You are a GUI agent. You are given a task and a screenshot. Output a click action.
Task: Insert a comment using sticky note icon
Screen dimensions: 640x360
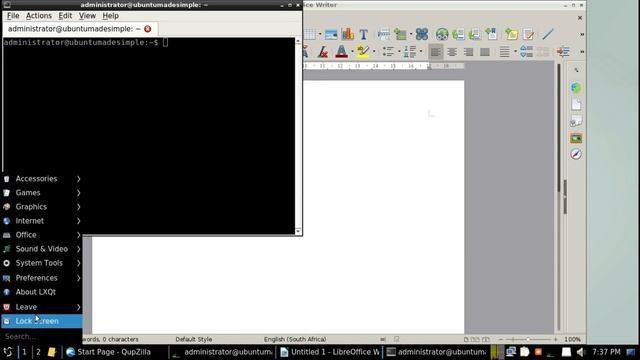point(511,34)
